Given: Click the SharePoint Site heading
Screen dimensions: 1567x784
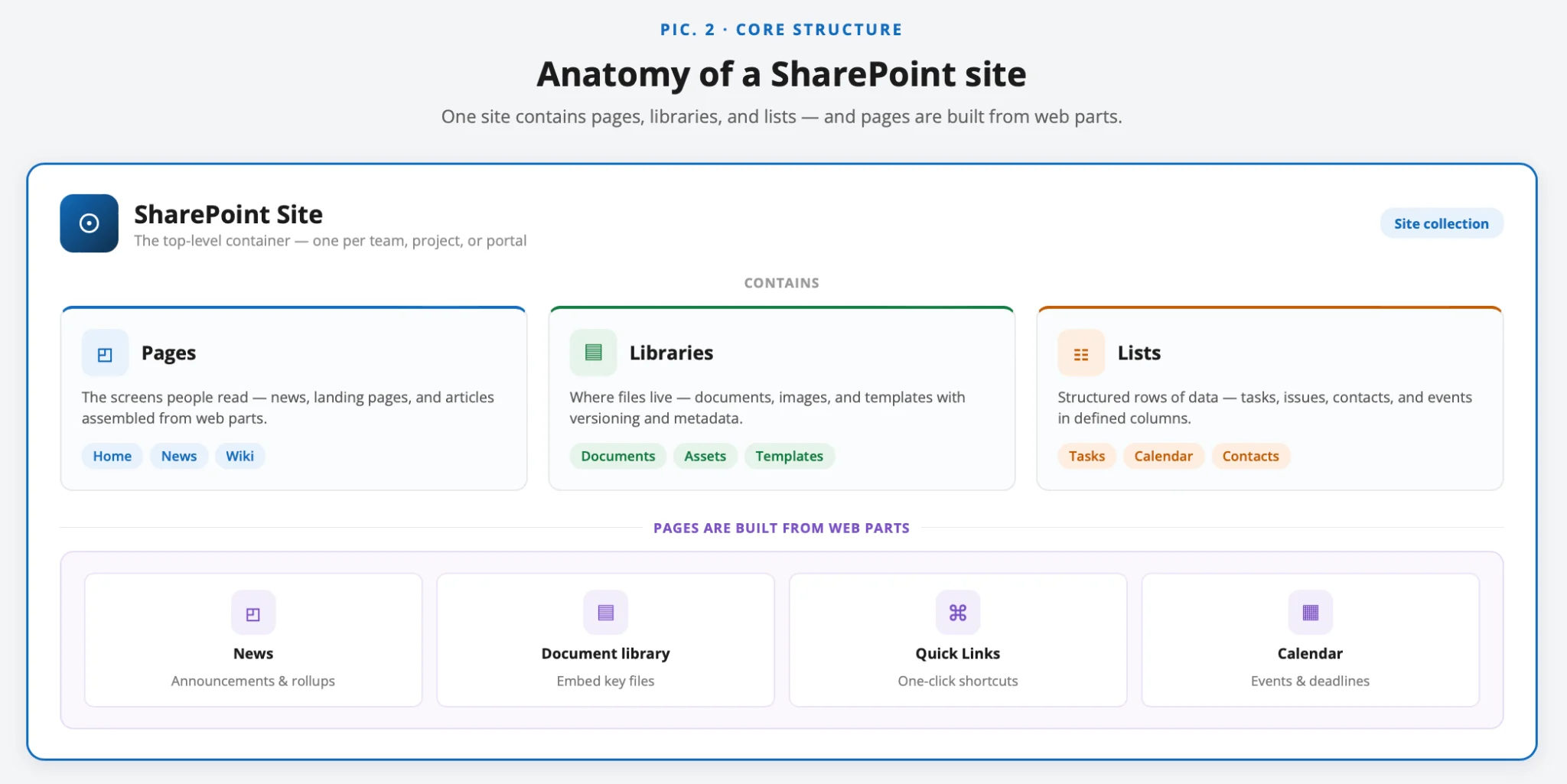Looking at the screenshot, I should pyautogui.click(x=228, y=214).
